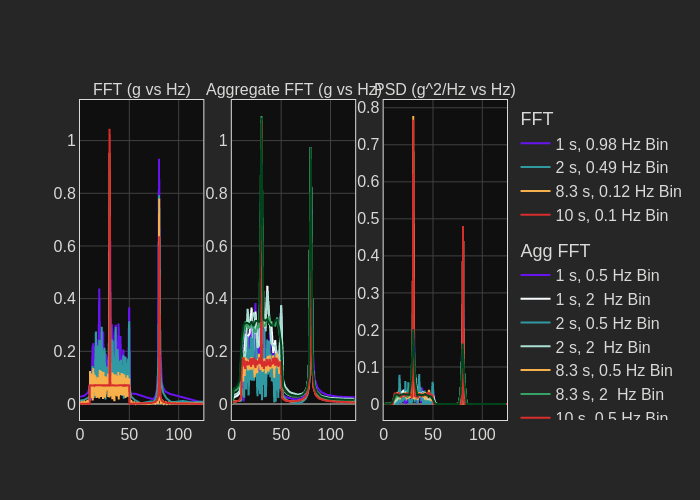
Task: Toggle Agg FFT '1 s, 0.5 Hz Bin' entry
Action: click(x=607, y=276)
